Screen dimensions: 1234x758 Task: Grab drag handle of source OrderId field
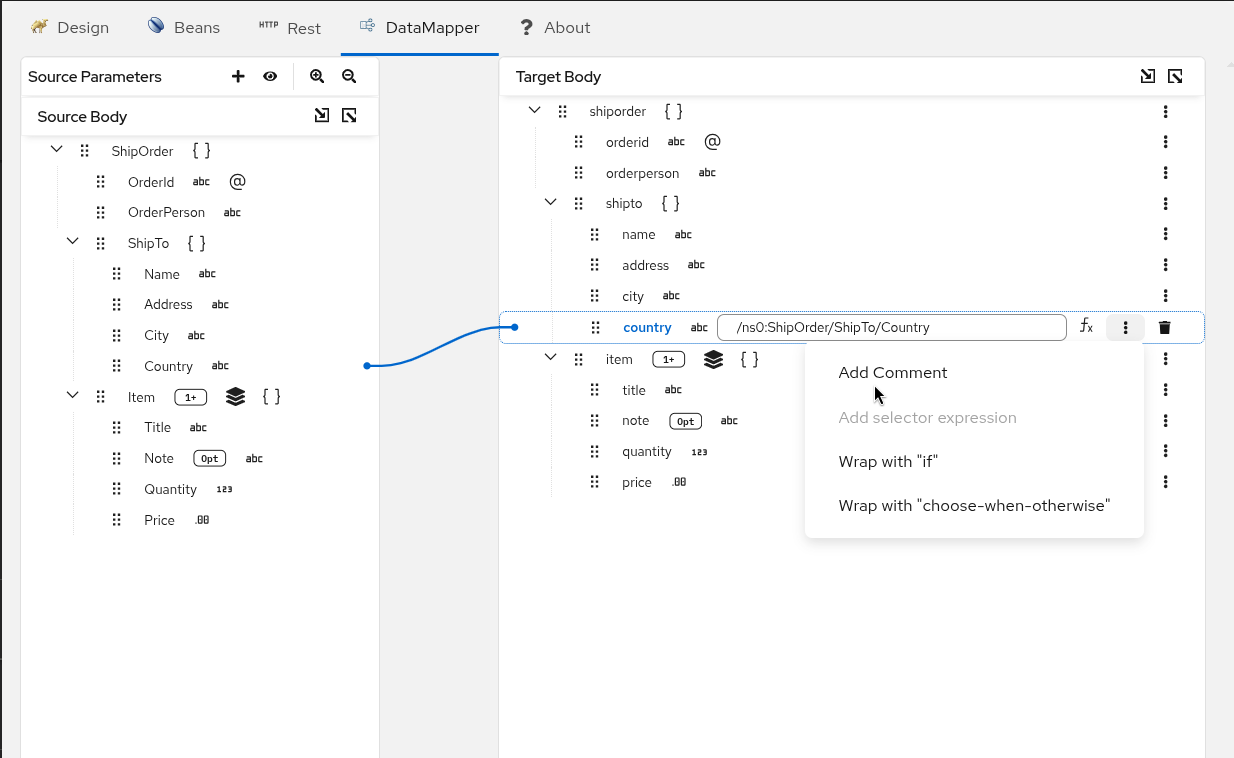pyautogui.click(x=101, y=182)
